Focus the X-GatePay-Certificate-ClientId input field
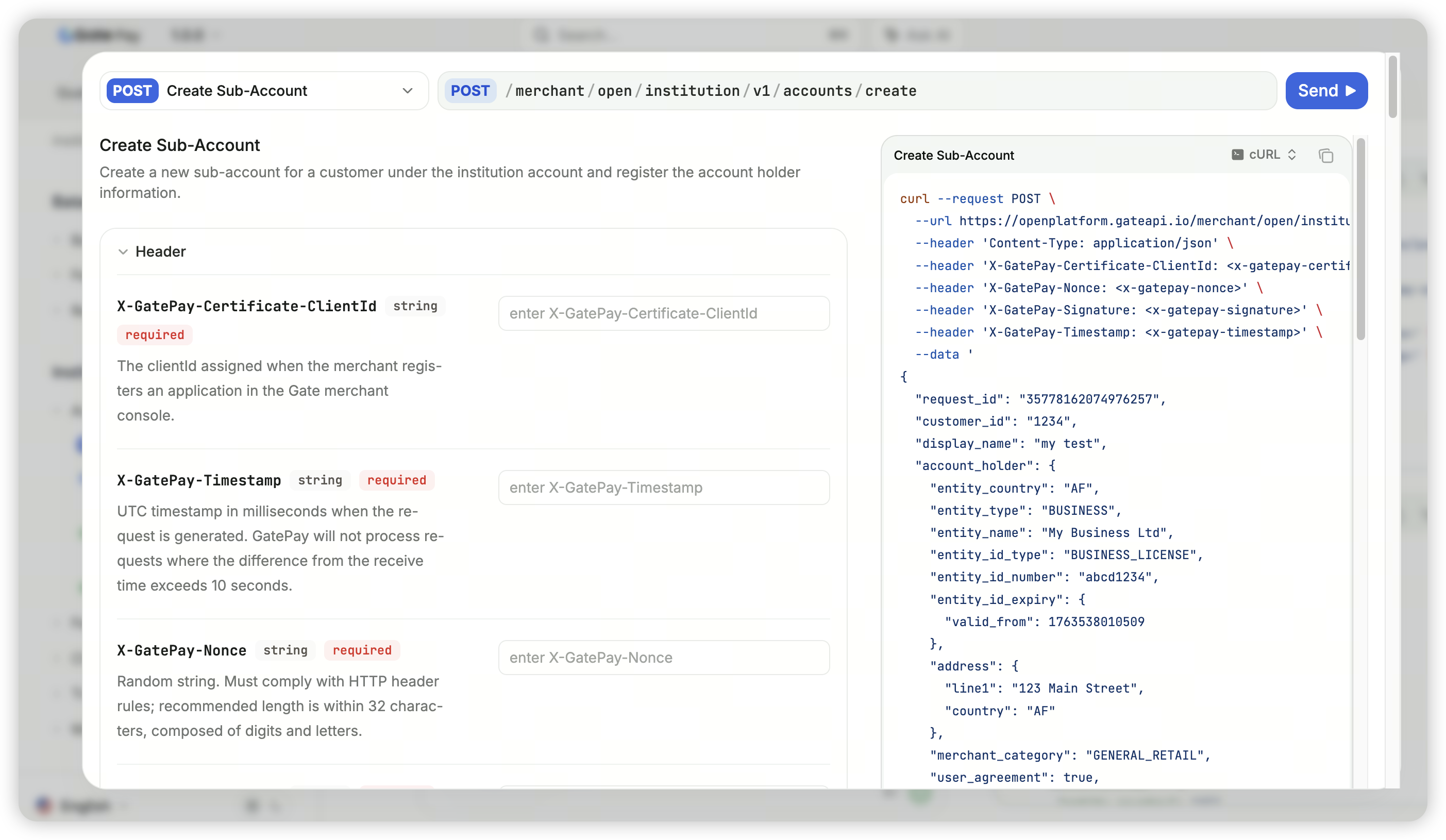Screen dimensions: 1446x840 pos(664,313)
